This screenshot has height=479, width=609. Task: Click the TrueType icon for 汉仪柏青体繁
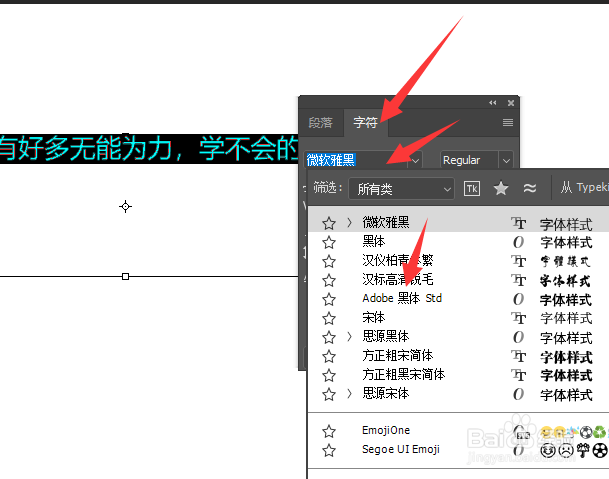(519, 261)
